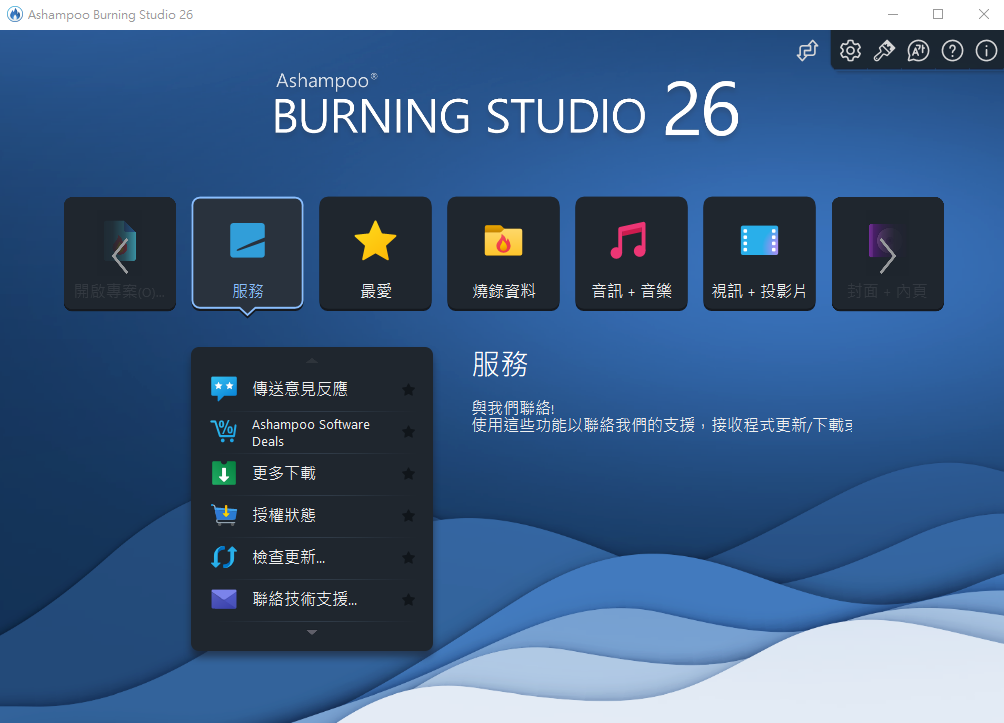1004x723 pixels.
Task: Click the pin/brush tool icon in top bar
Action: click(x=884, y=51)
